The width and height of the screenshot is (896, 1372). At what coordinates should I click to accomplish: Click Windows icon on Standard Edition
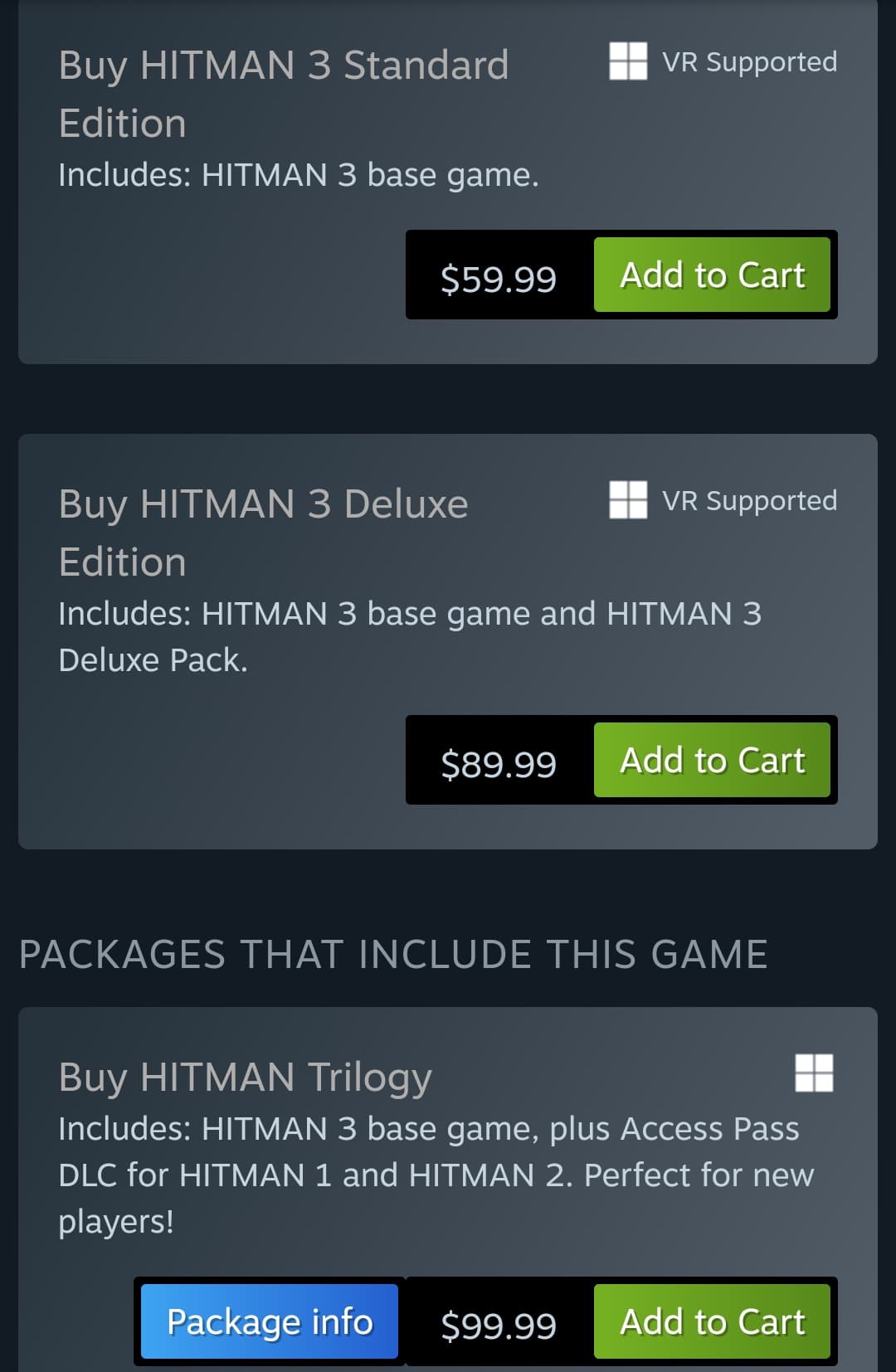(x=628, y=61)
